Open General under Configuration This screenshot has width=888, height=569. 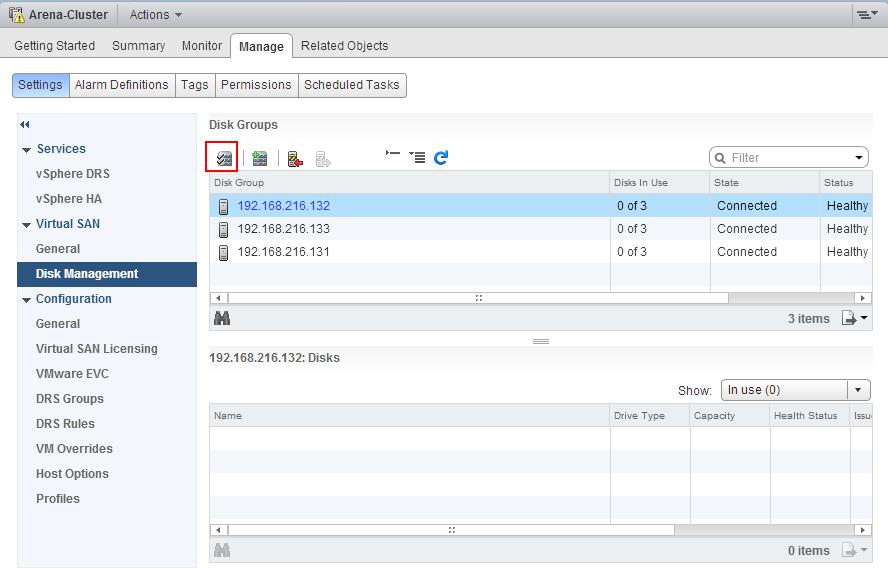[x=58, y=324]
